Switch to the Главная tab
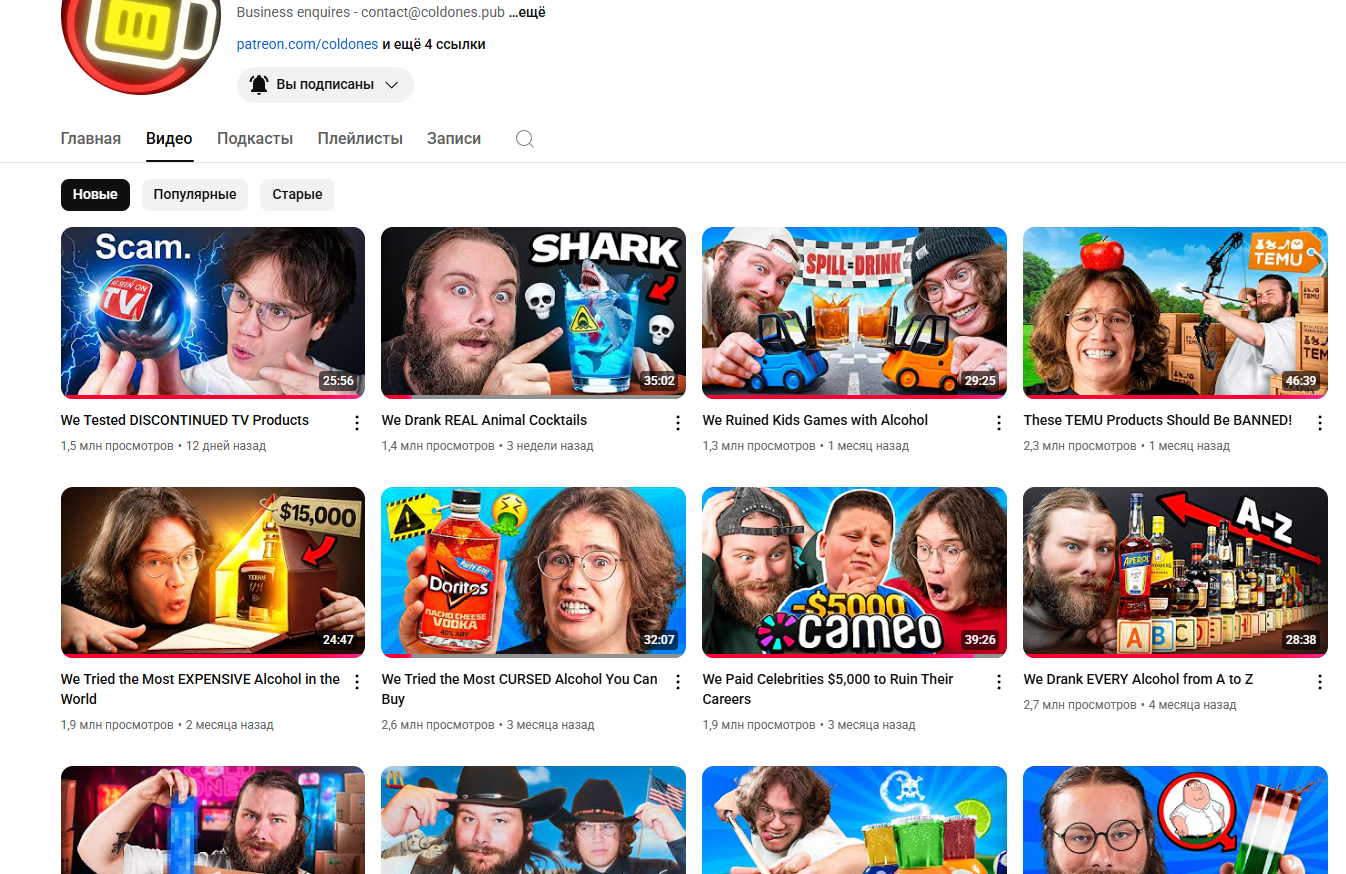The height and width of the screenshot is (874, 1346). pos(91,139)
